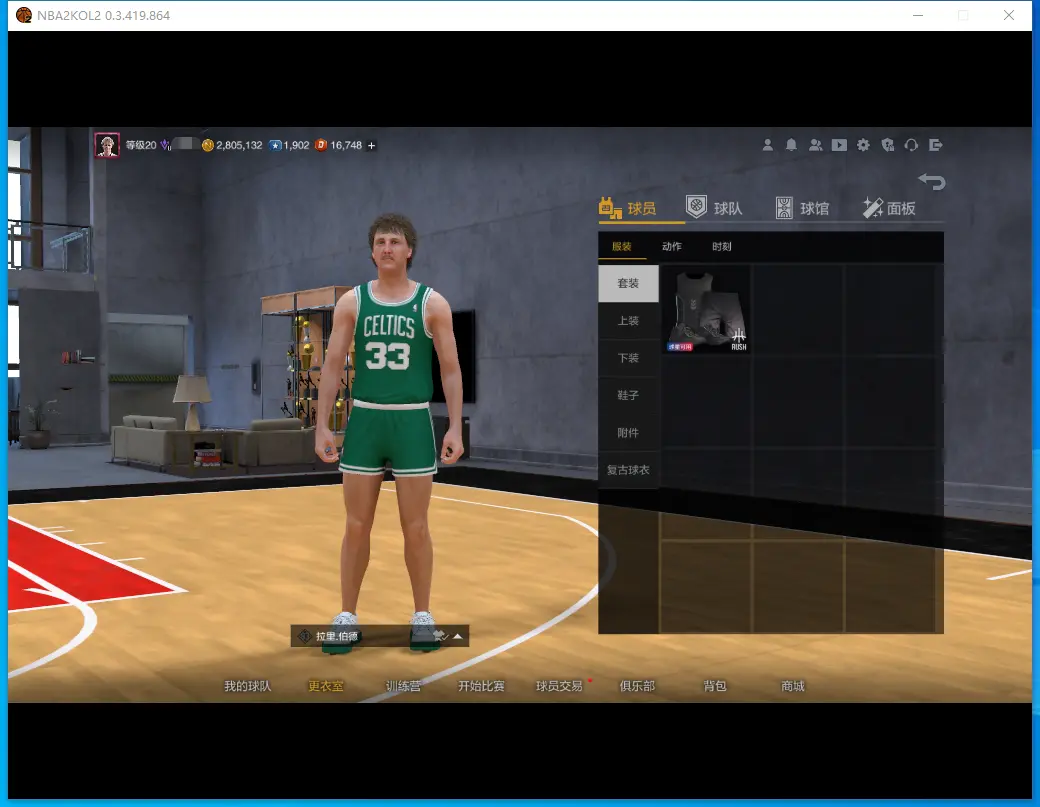This screenshot has height=807, width=1040.
Task: Open 球员交易 in bottom navigation
Action: (x=559, y=686)
